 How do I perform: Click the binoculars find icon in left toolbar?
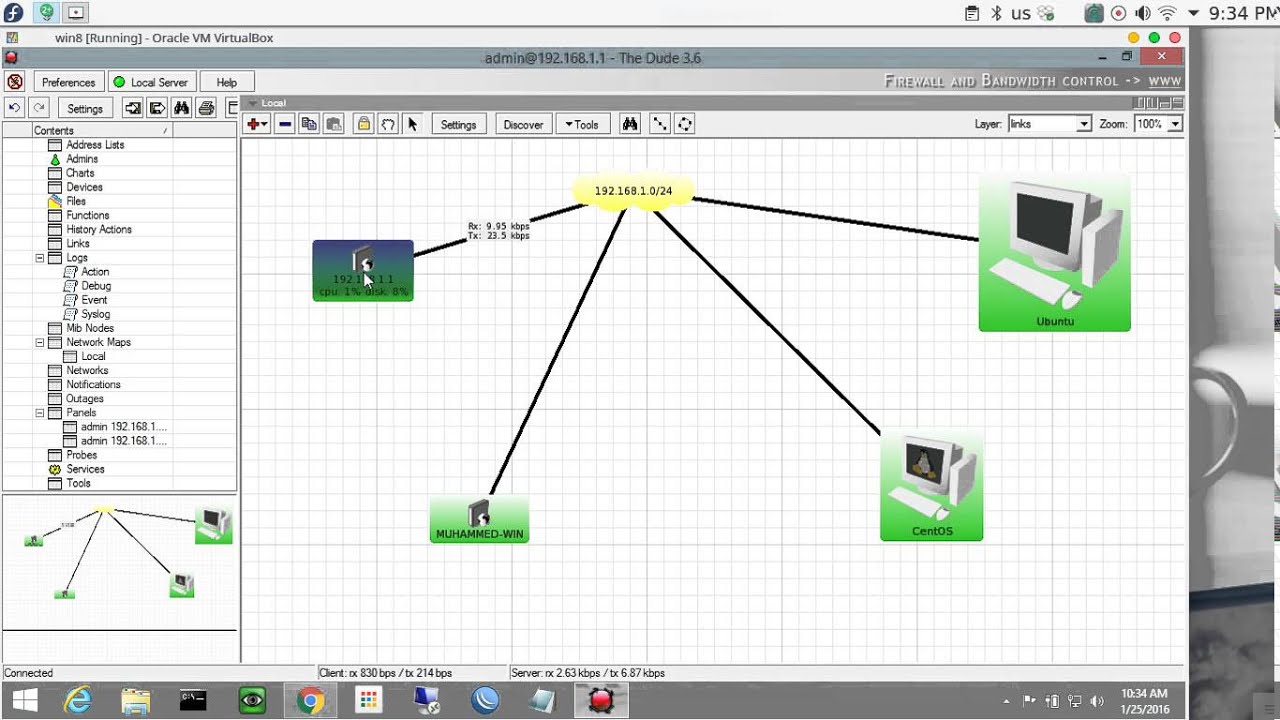pos(181,108)
